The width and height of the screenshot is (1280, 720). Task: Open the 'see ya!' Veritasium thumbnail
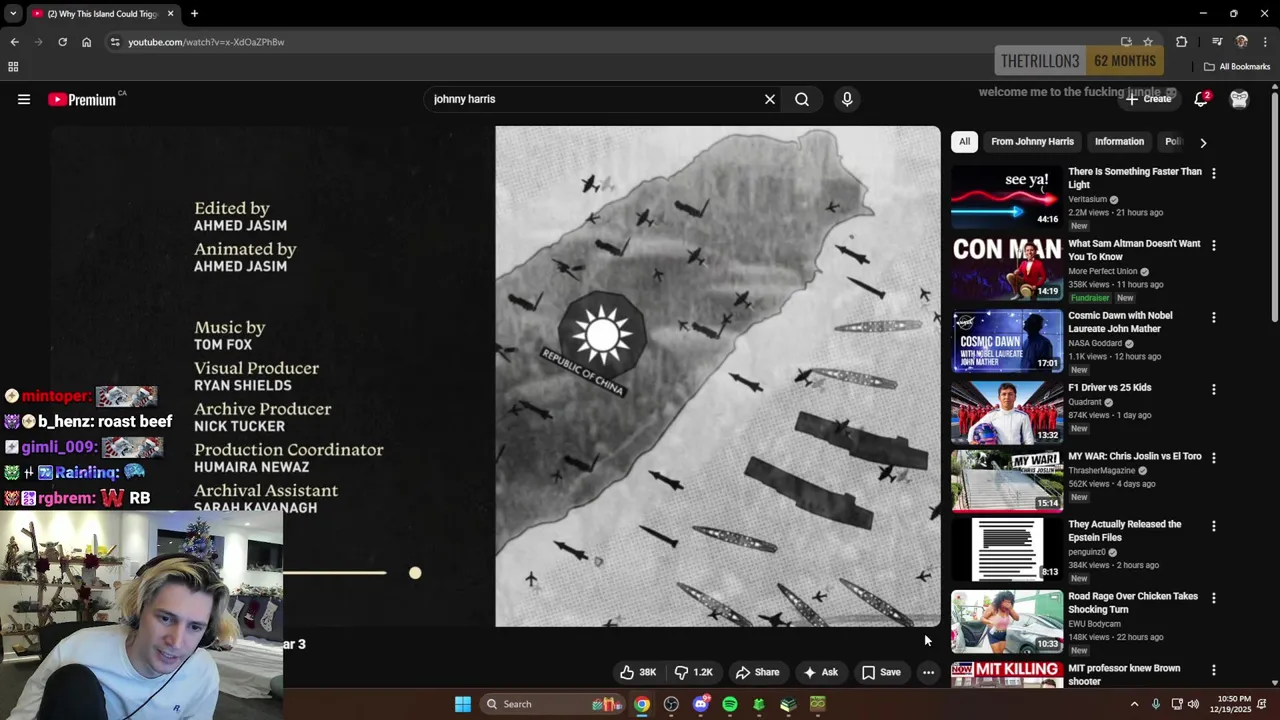1007,196
